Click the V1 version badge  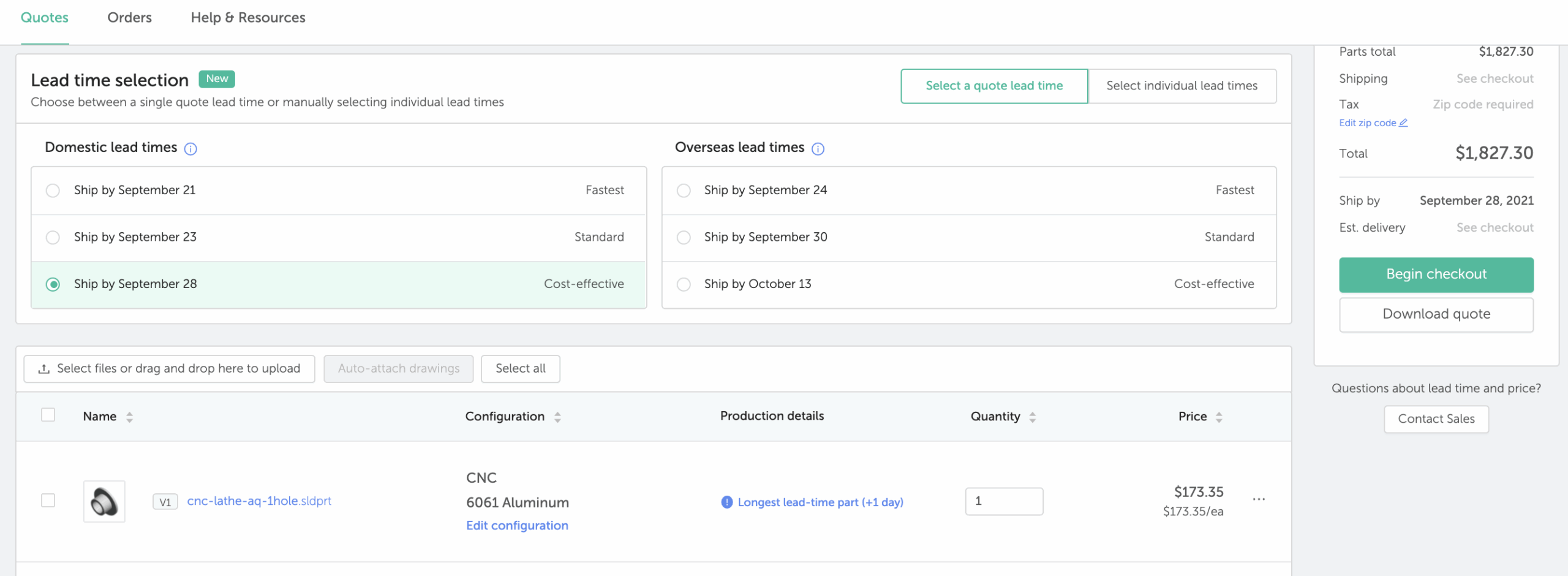(x=165, y=502)
